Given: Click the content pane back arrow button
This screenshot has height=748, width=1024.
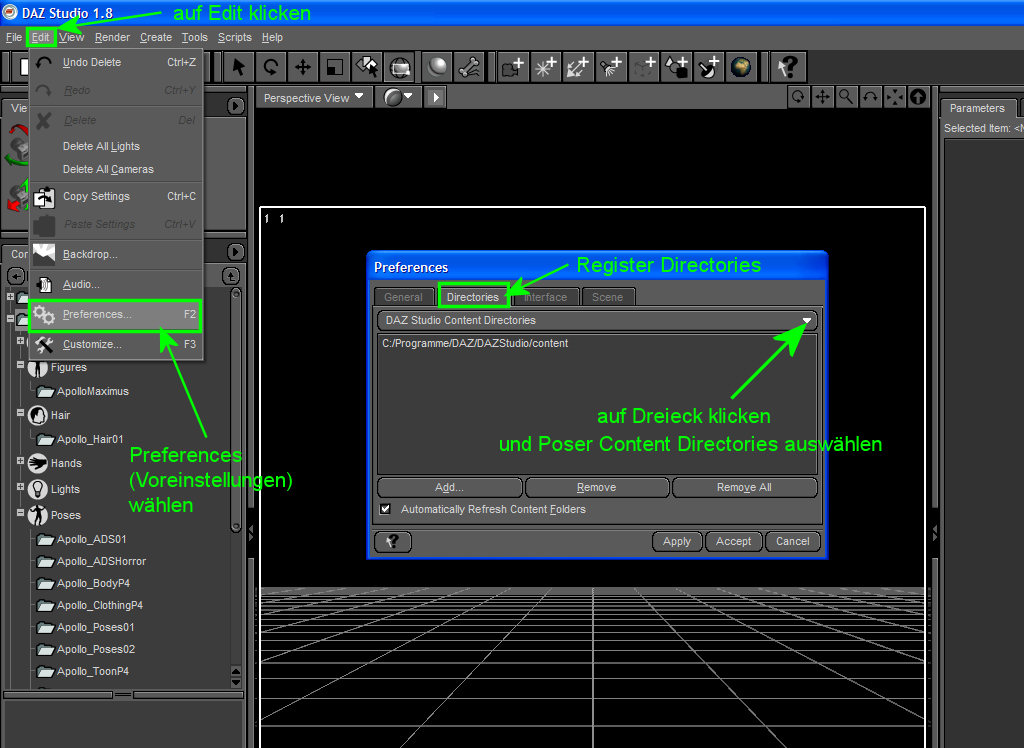Looking at the screenshot, I should click(x=16, y=276).
